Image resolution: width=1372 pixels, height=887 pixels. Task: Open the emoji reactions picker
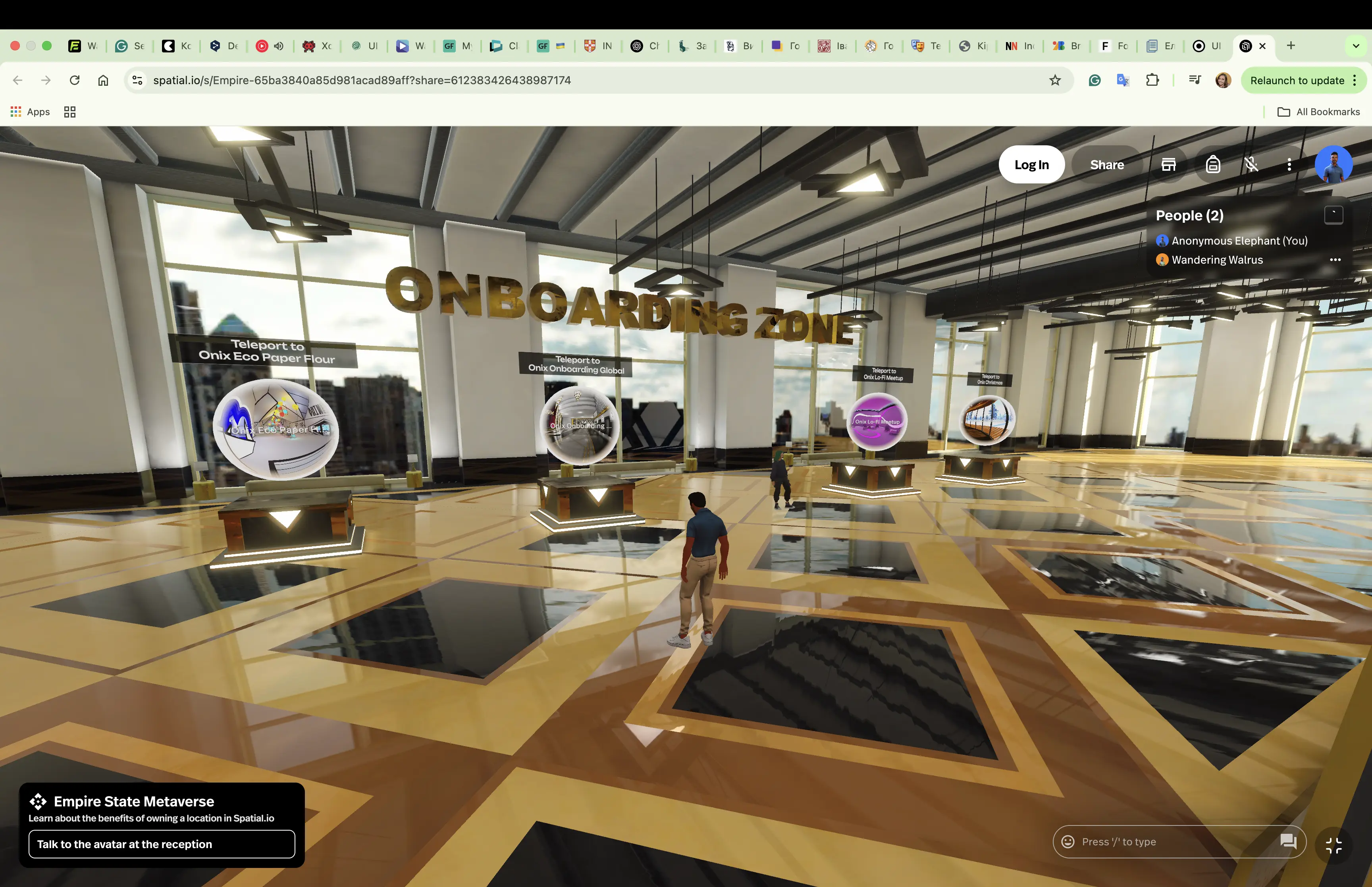point(1068,841)
